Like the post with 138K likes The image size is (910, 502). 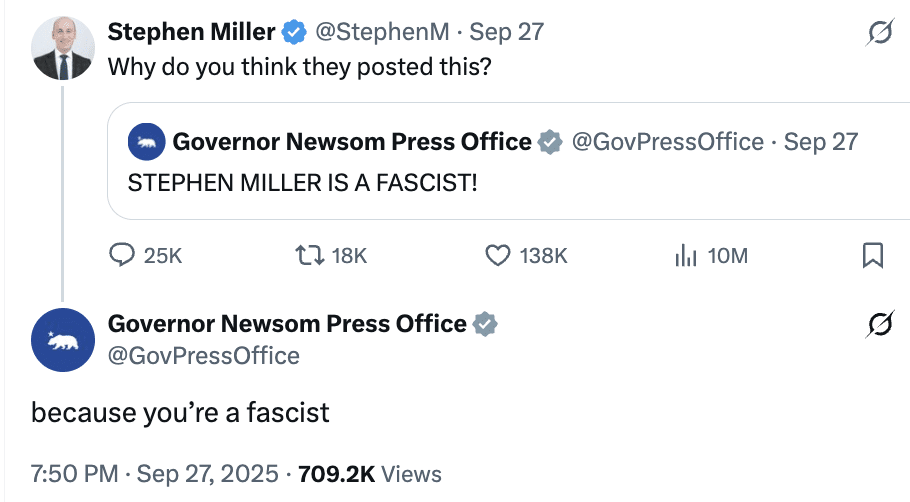[498, 256]
